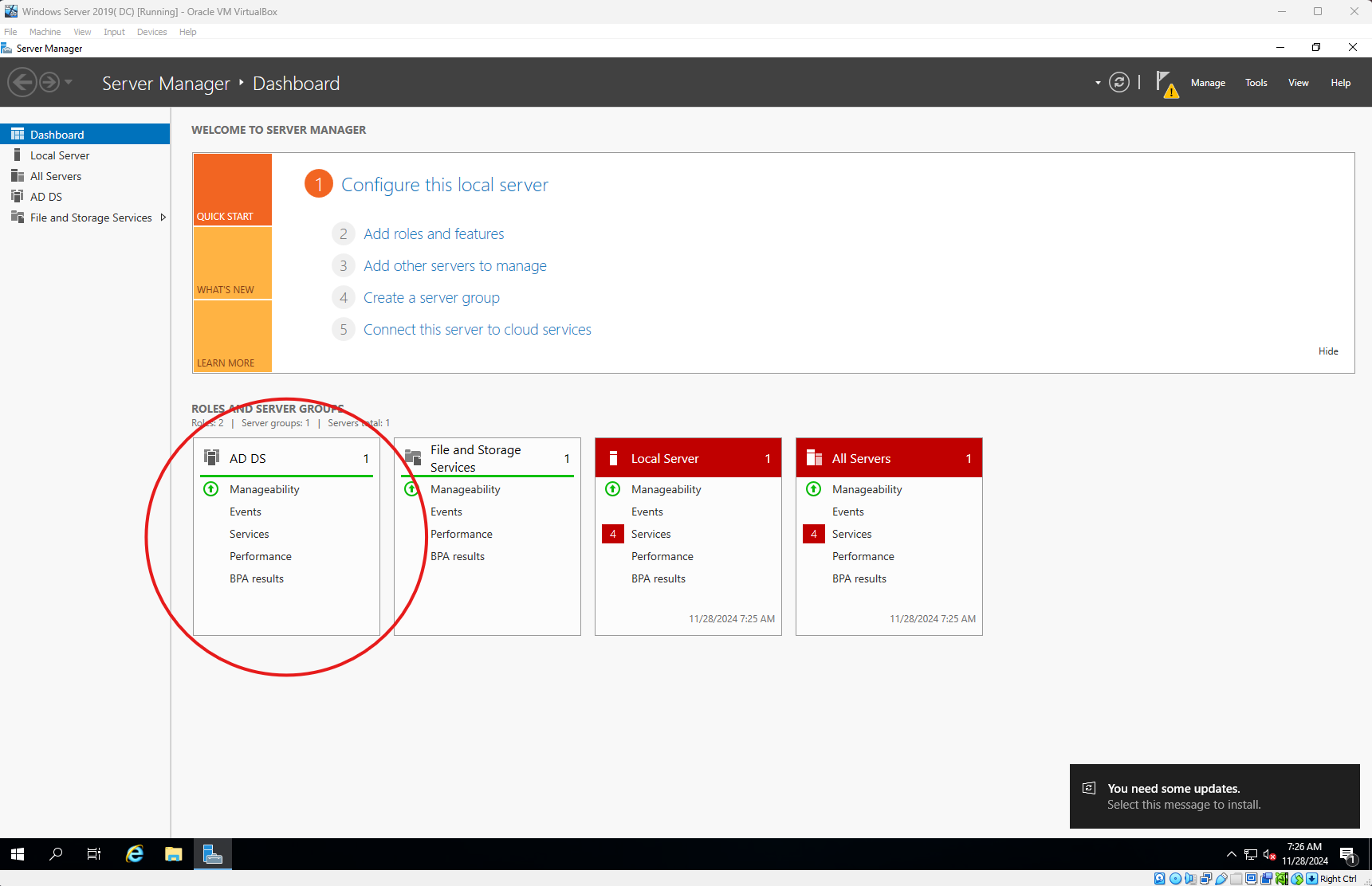This screenshot has width=1372, height=886.
Task: Click Add other servers to manage
Action: (455, 265)
